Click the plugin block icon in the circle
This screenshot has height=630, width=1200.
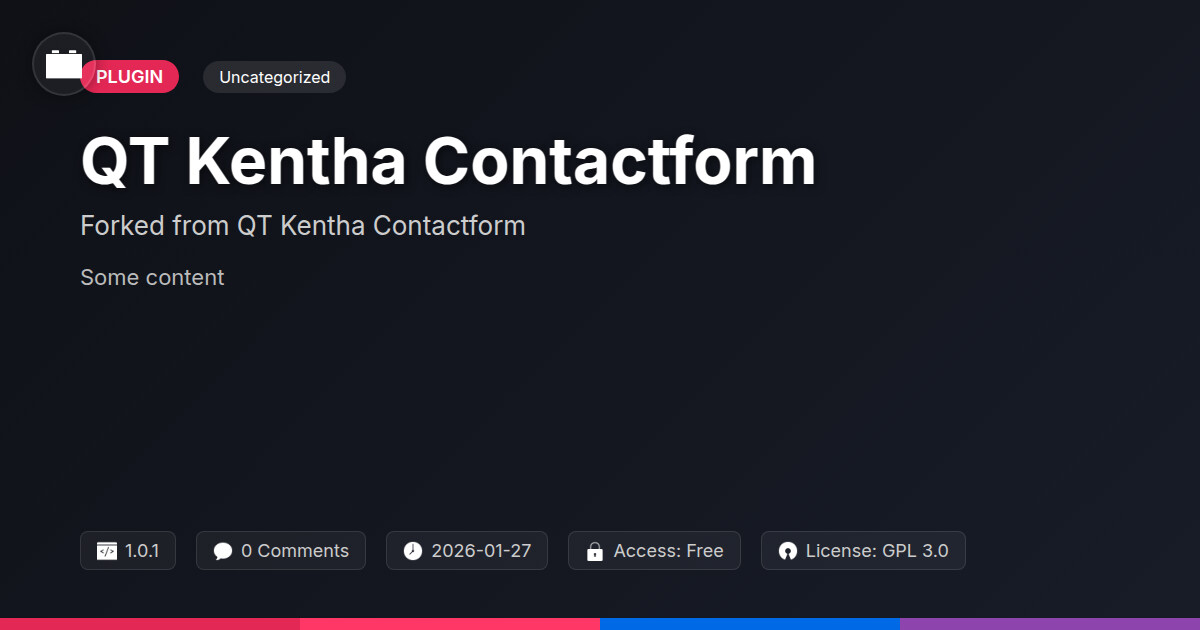tap(64, 65)
